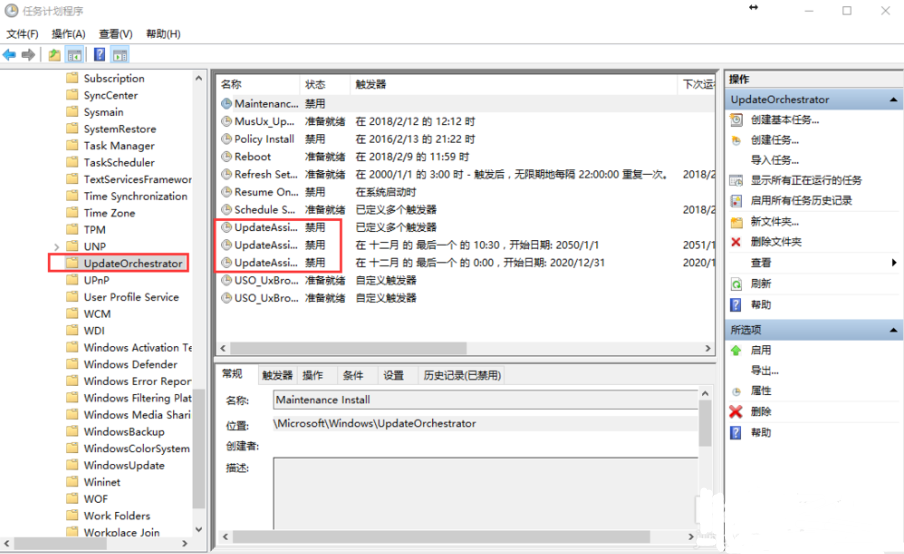Switch to the 操作 tab in details pane

point(312,375)
